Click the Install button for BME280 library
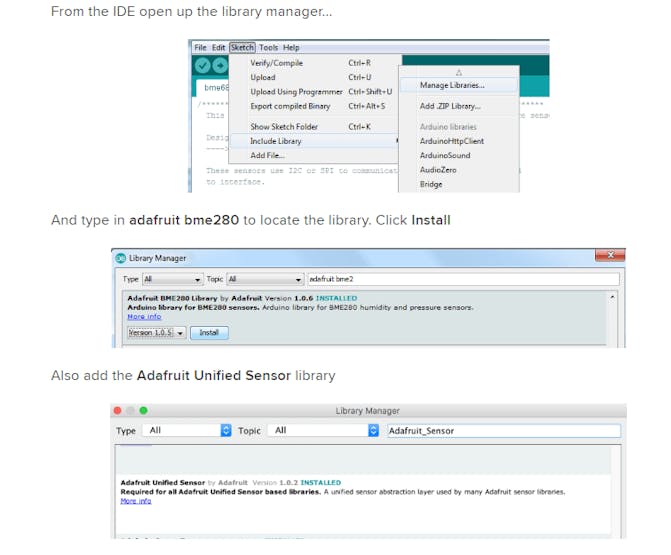The image size is (671, 555). (209, 332)
